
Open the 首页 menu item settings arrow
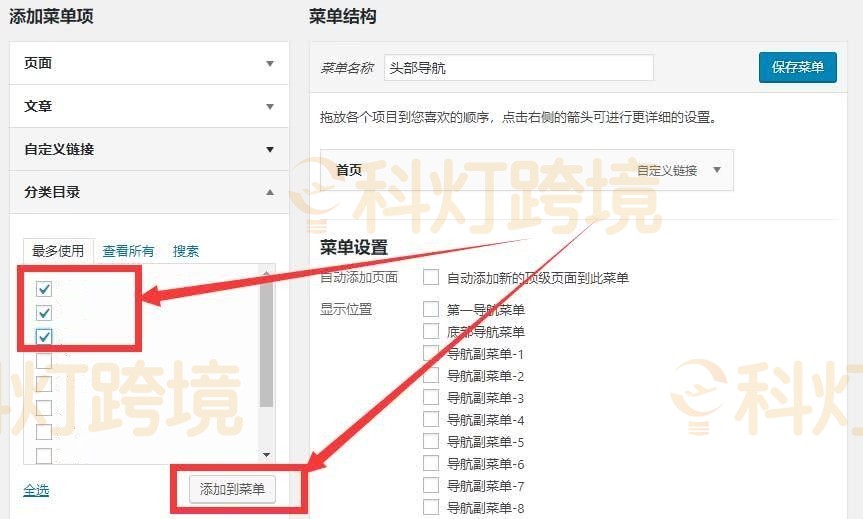717,170
